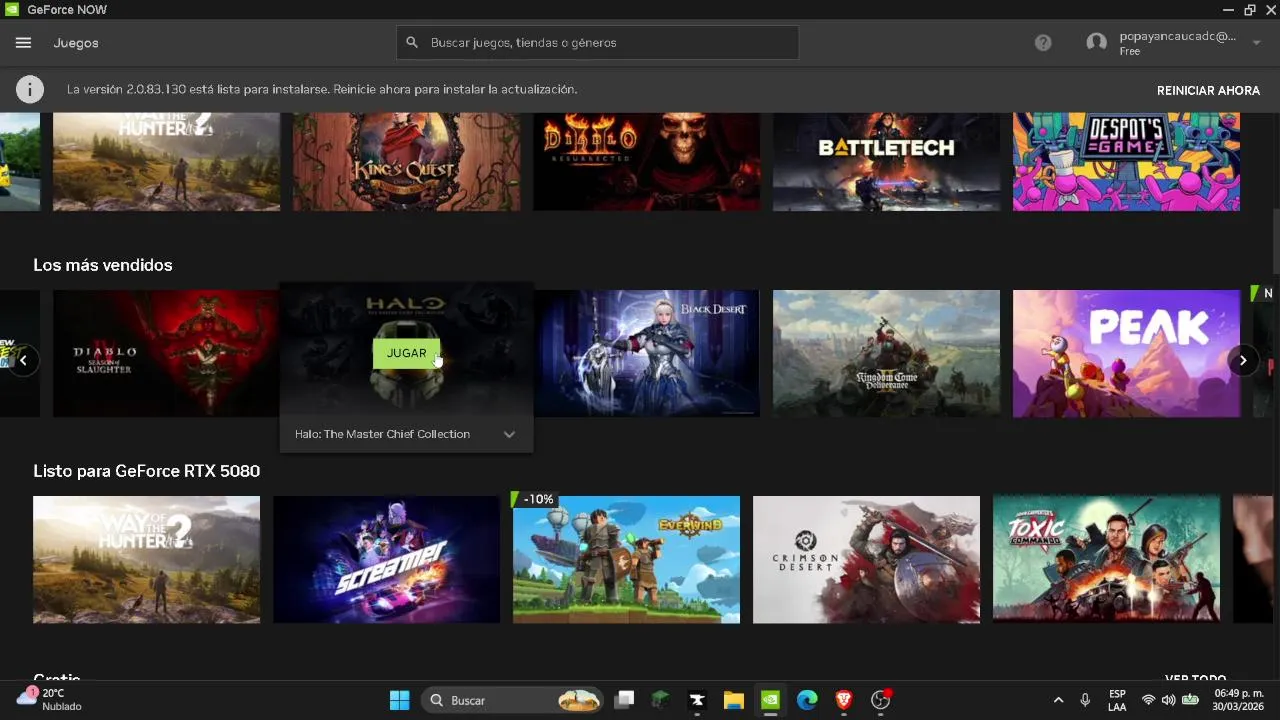Open the anvil launcher taskbar icon
This screenshot has width=1280, height=720.
(x=697, y=700)
